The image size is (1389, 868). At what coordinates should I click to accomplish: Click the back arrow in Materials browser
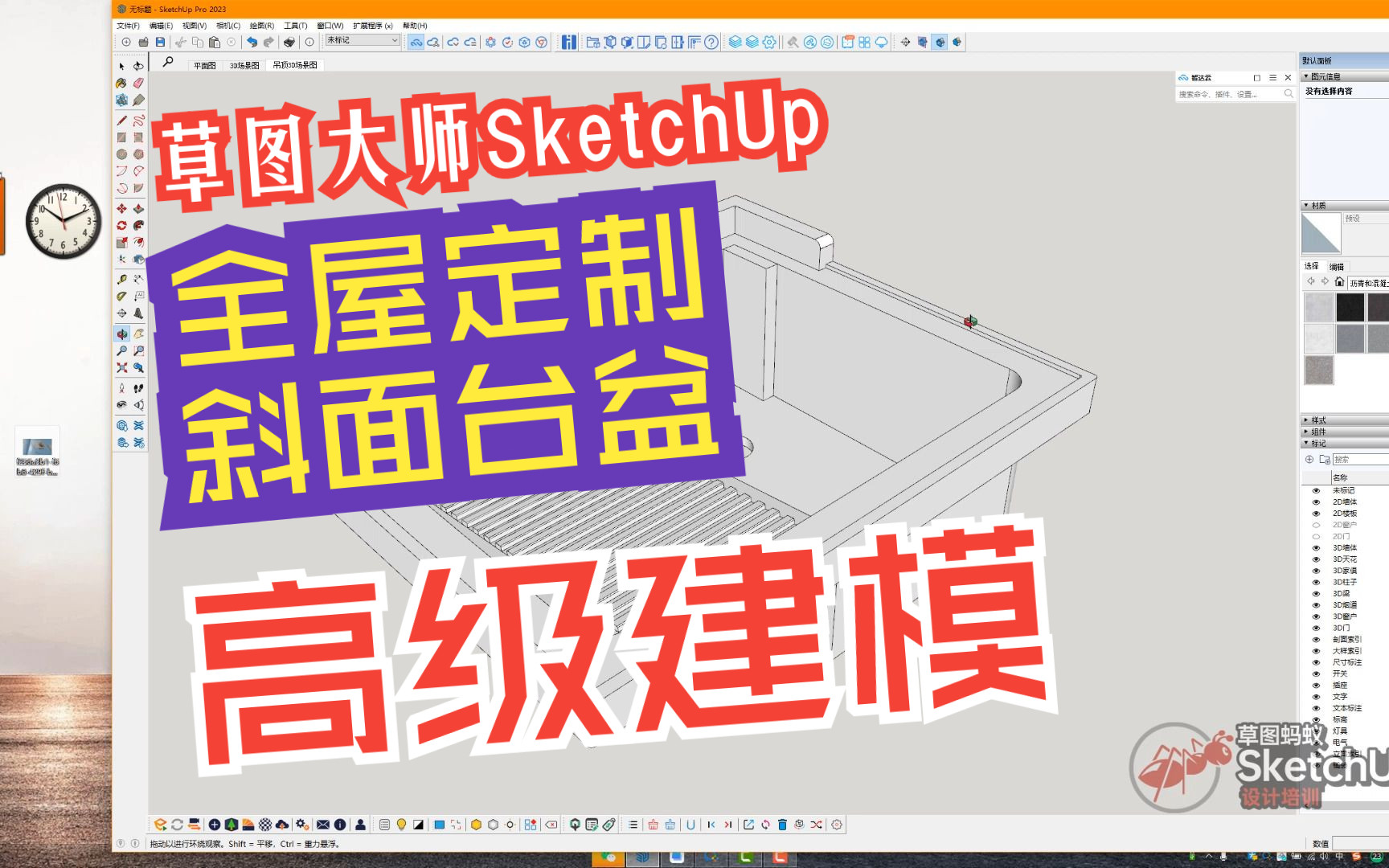tap(1311, 281)
